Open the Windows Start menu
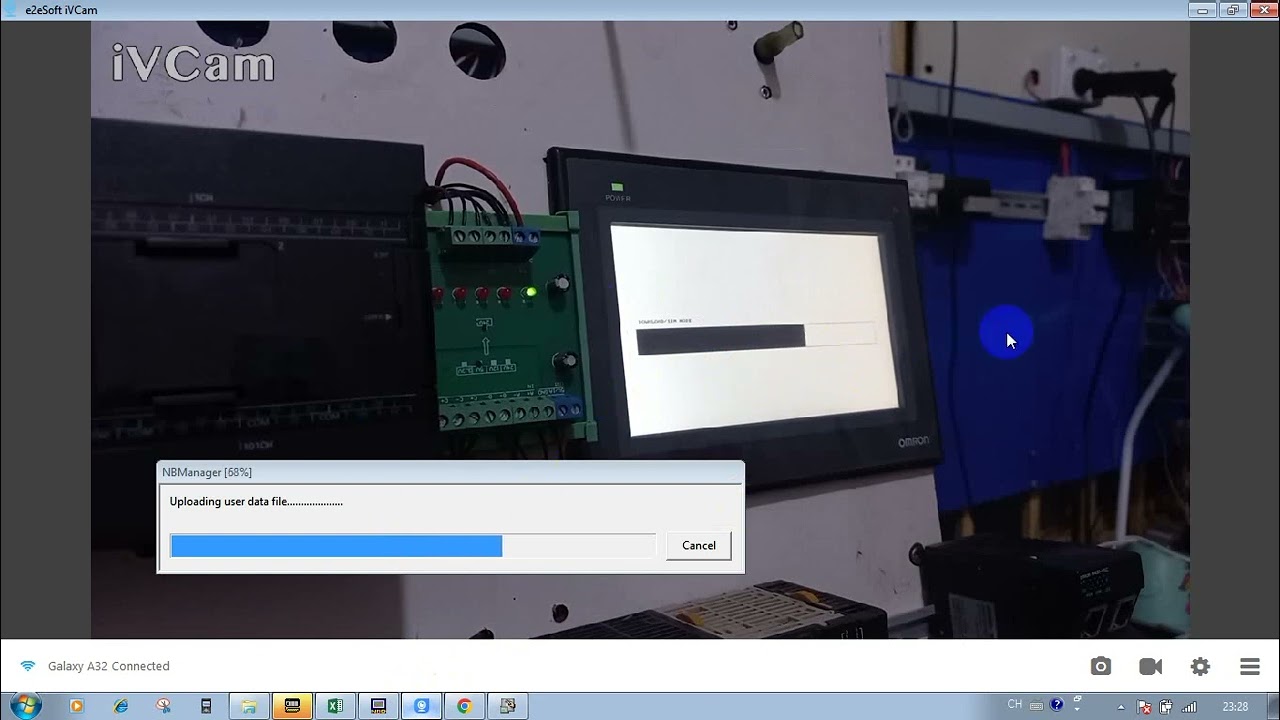The width and height of the screenshot is (1280, 720). click(25, 706)
